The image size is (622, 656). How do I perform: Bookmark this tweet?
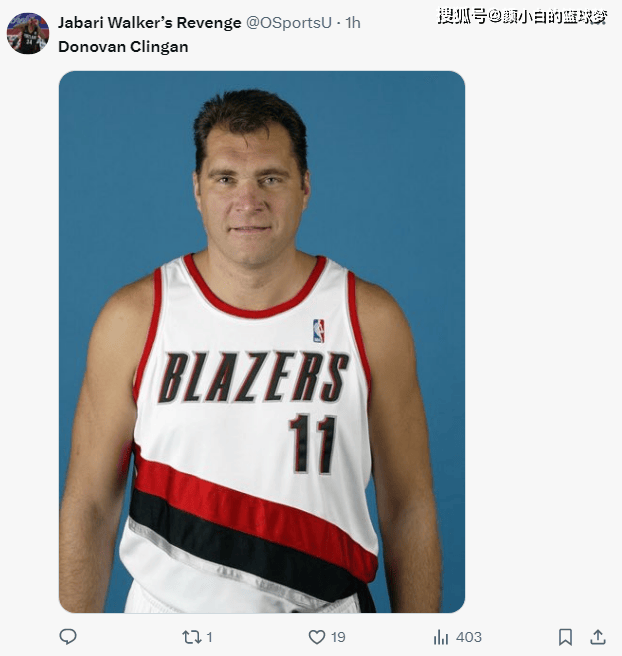coord(565,637)
